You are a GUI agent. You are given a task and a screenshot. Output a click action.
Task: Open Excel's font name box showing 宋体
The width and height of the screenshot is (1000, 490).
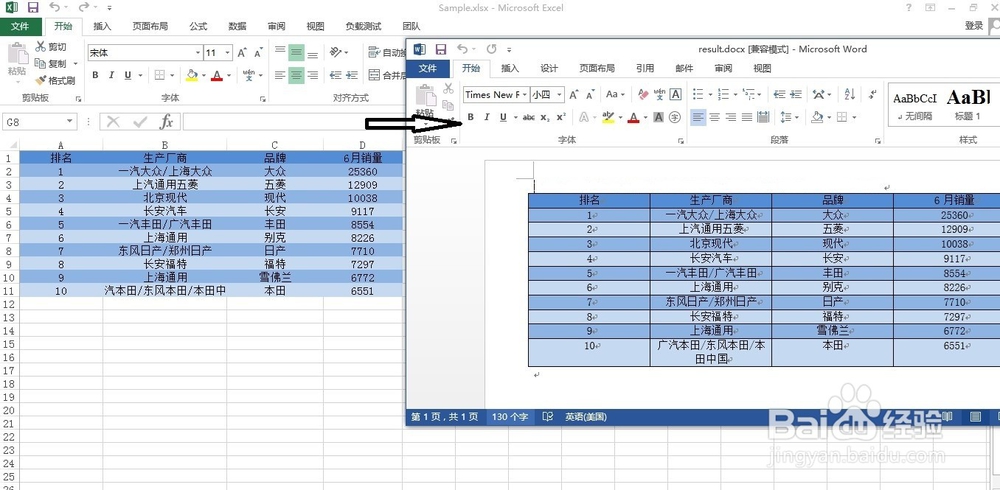tap(144, 53)
